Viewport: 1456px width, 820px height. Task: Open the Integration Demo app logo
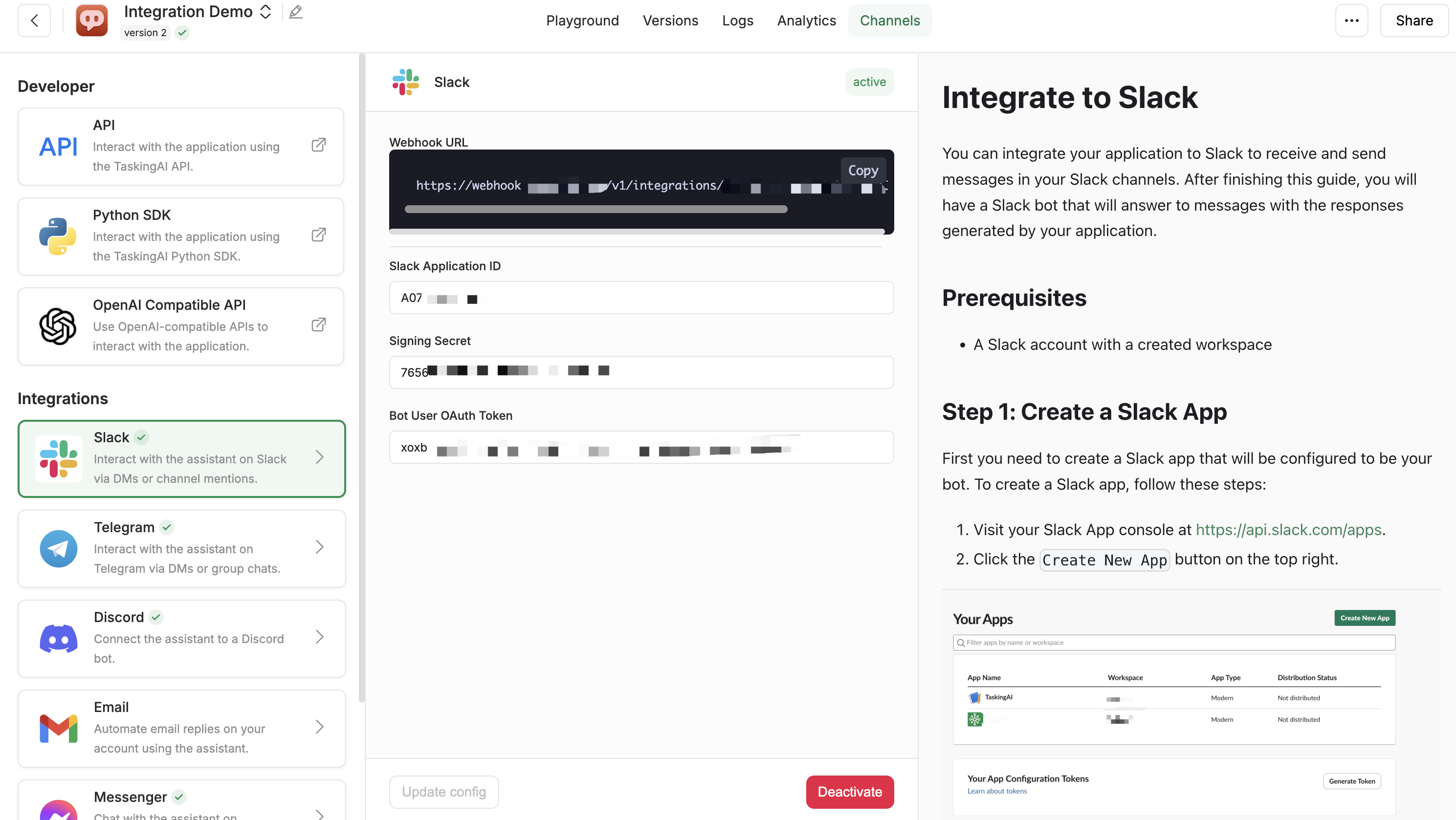click(x=91, y=21)
